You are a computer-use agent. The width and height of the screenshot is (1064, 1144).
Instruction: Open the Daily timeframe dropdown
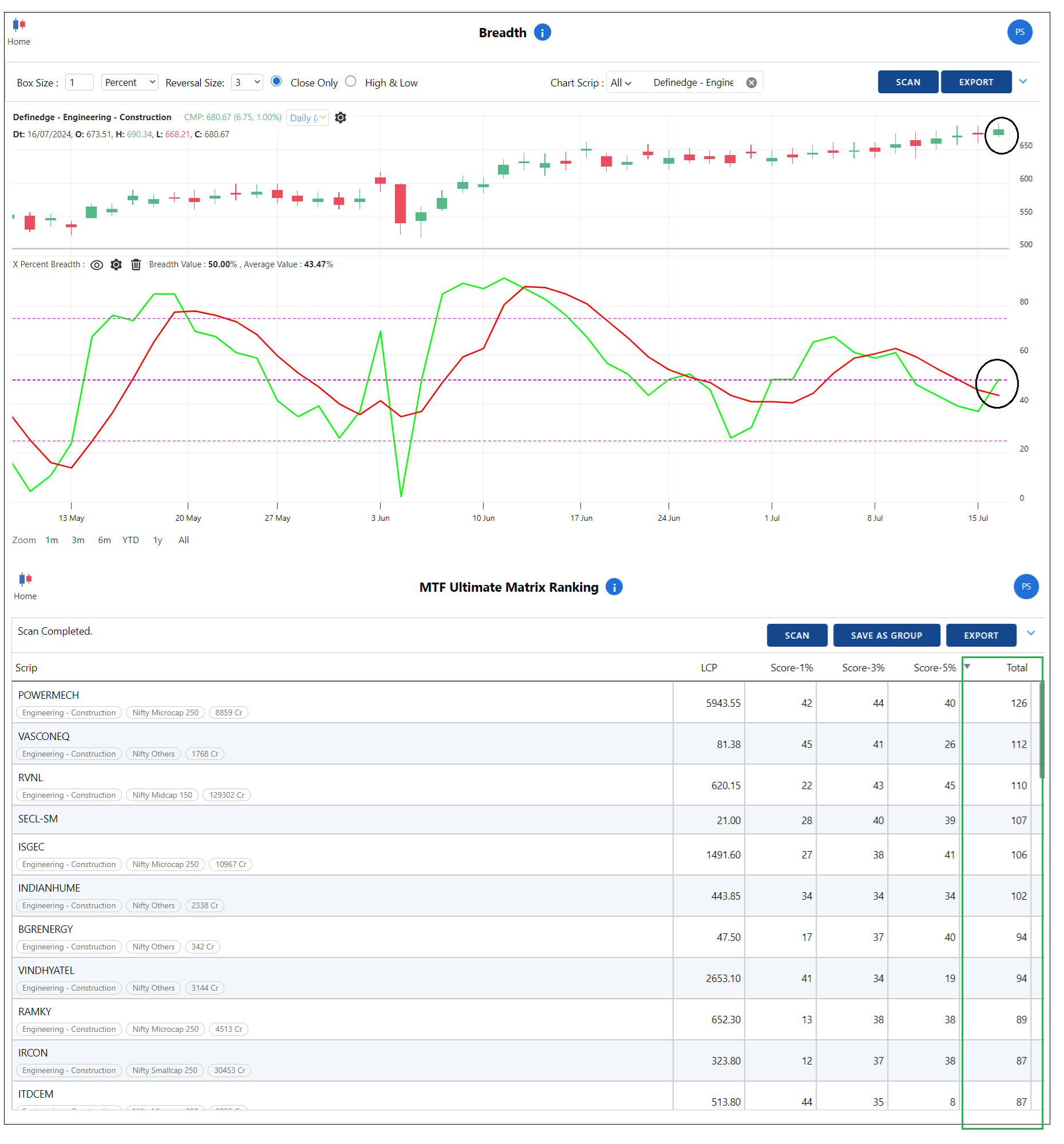click(307, 117)
